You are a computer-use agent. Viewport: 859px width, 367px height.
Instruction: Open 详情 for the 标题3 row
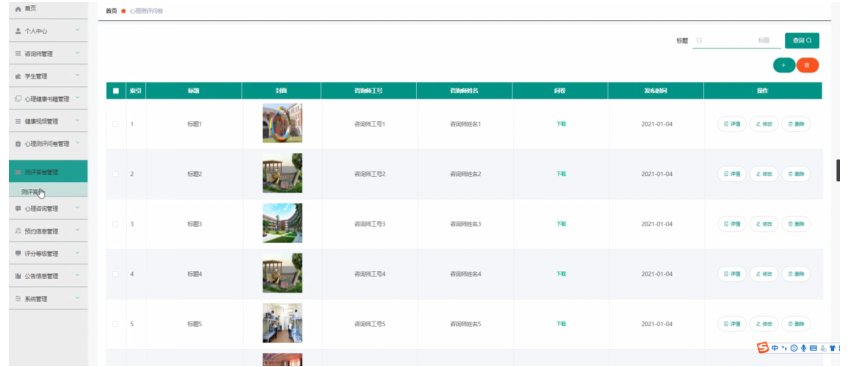732,224
